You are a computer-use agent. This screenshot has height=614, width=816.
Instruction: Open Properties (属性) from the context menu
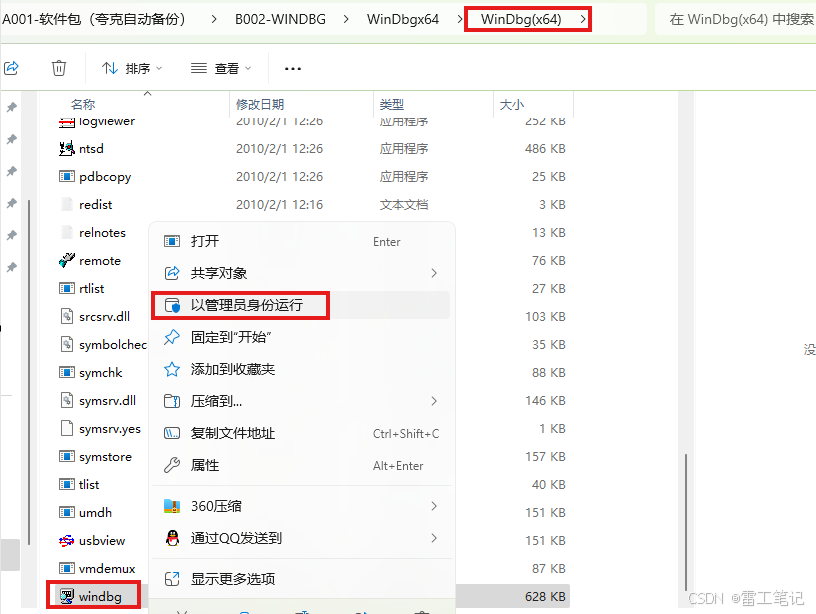[x=301, y=465]
